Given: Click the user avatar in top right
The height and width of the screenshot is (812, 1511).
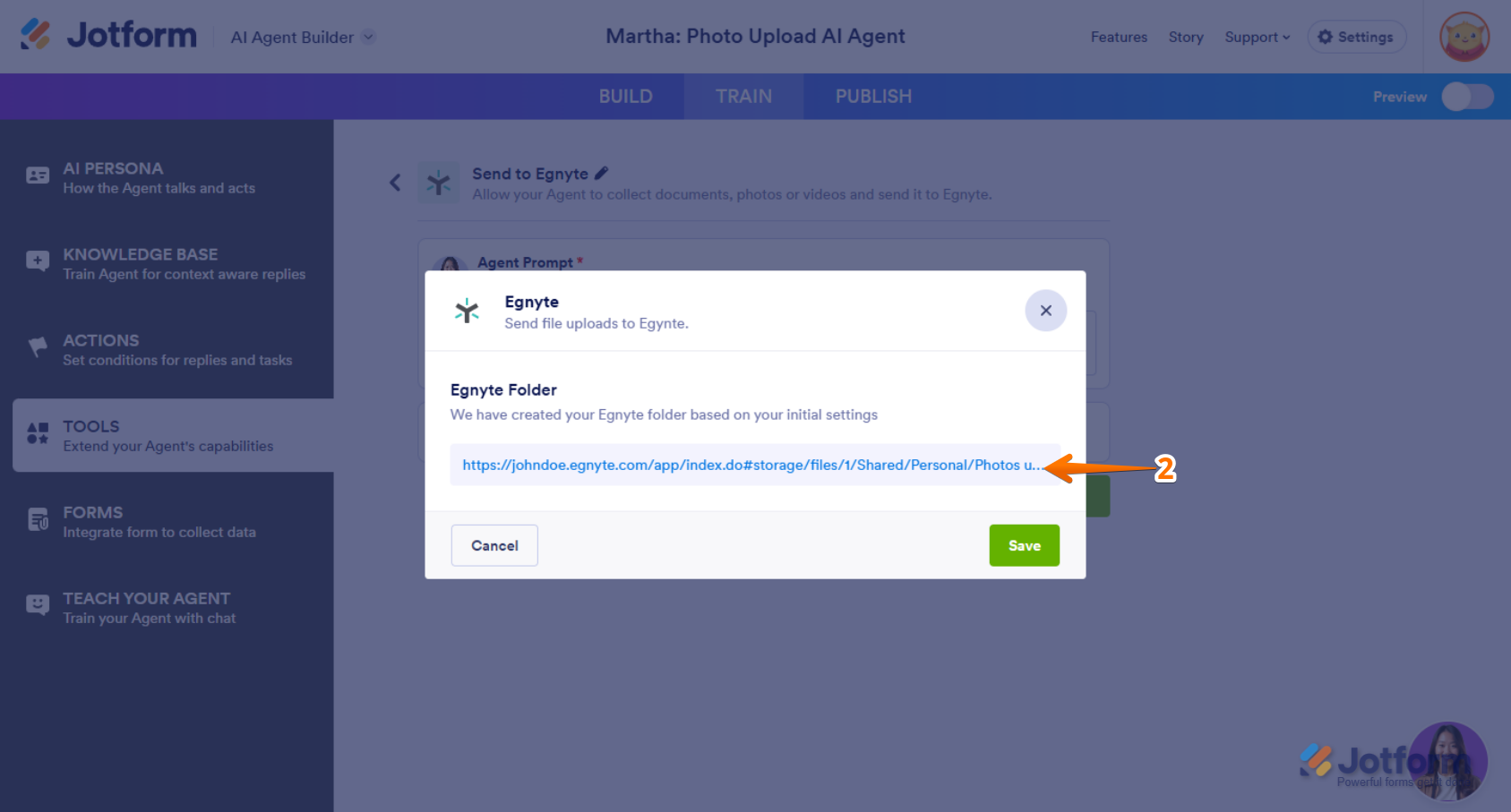Looking at the screenshot, I should pos(1464,38).
